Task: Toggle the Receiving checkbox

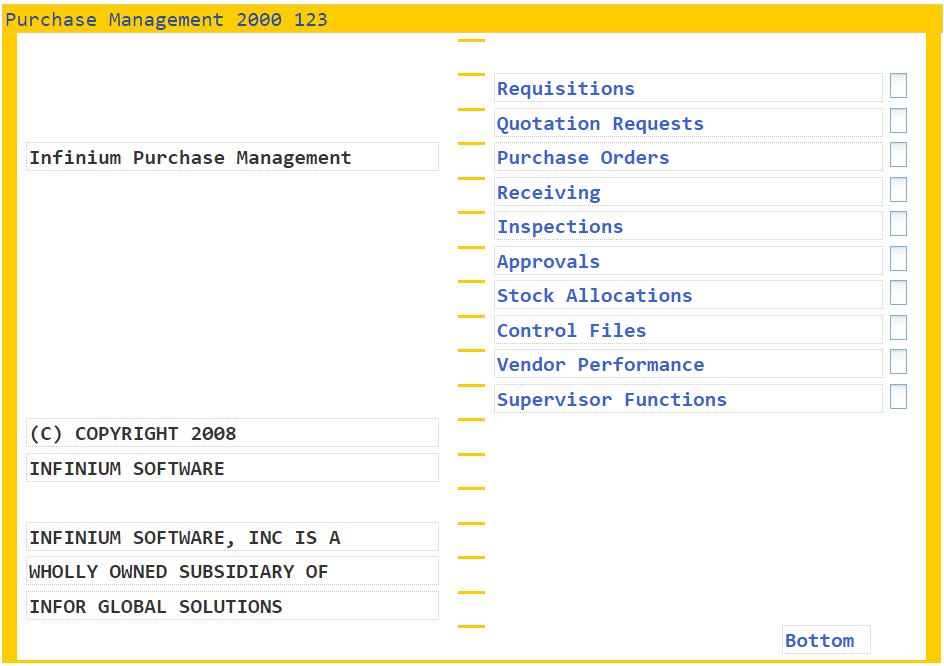Action: click(898, 190)
